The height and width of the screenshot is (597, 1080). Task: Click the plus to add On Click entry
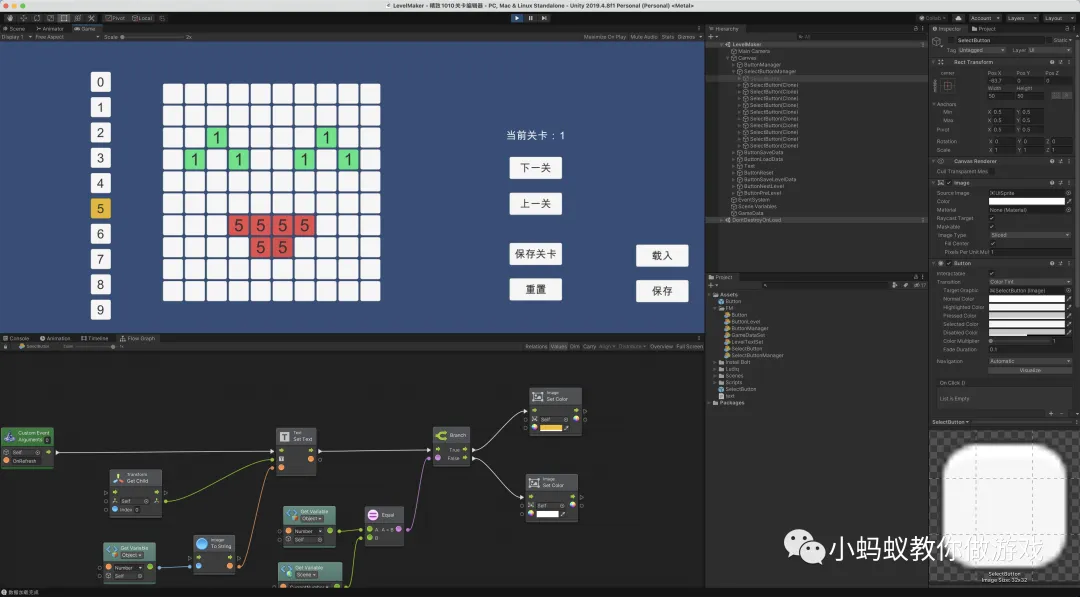pyautogui.click(x=1050, y=413)
